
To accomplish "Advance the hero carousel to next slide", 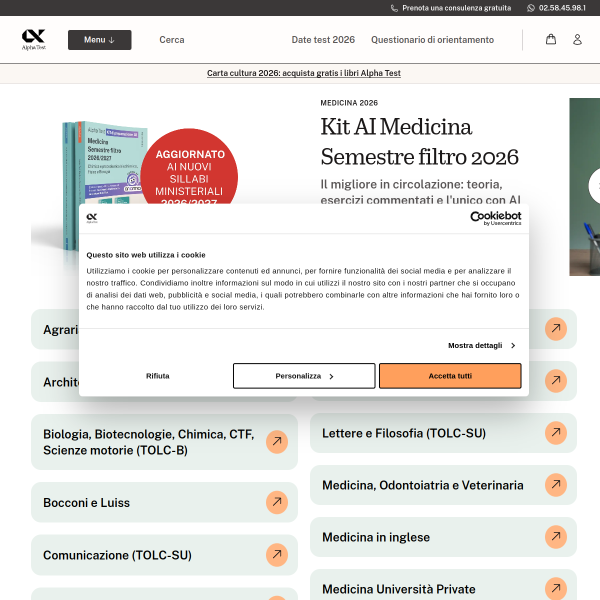I will (594, 186).
